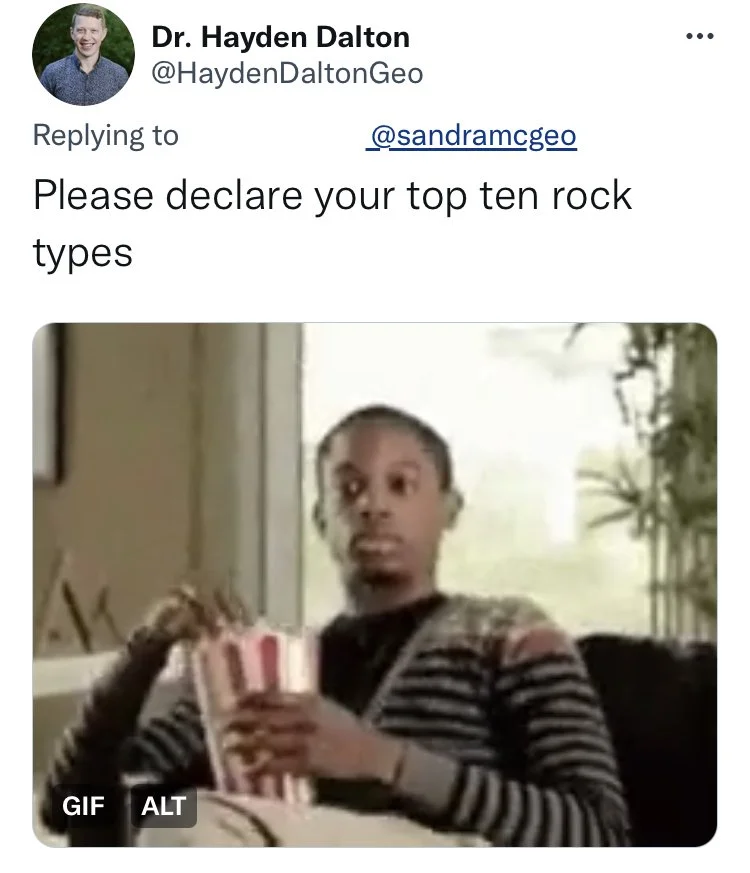Show the ALT image description badge
Image resolution: width=750 pixels, height=873 pixels.
[163, 806]
